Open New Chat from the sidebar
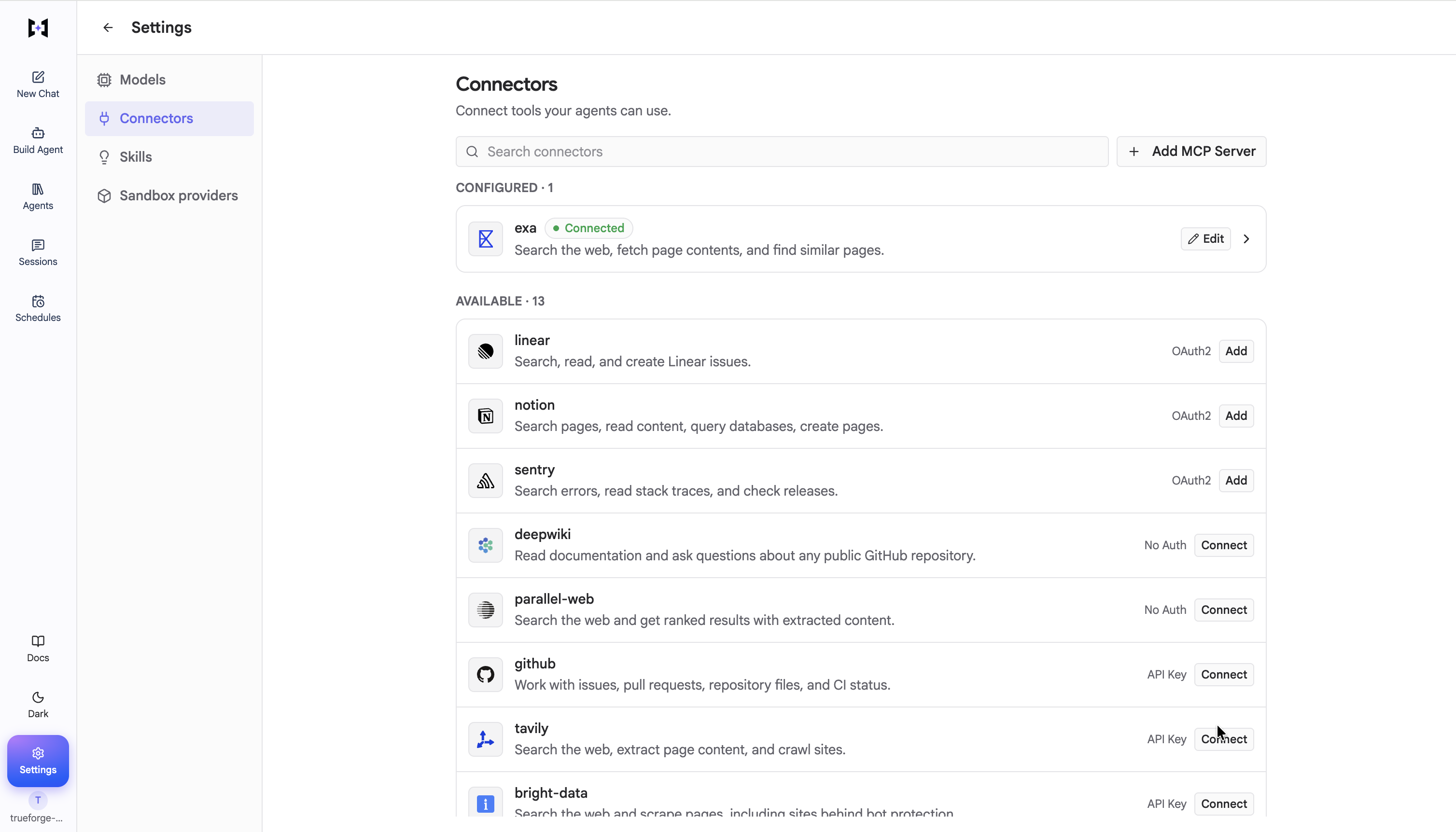This screenshot has width=1456, height=832. 38,84
